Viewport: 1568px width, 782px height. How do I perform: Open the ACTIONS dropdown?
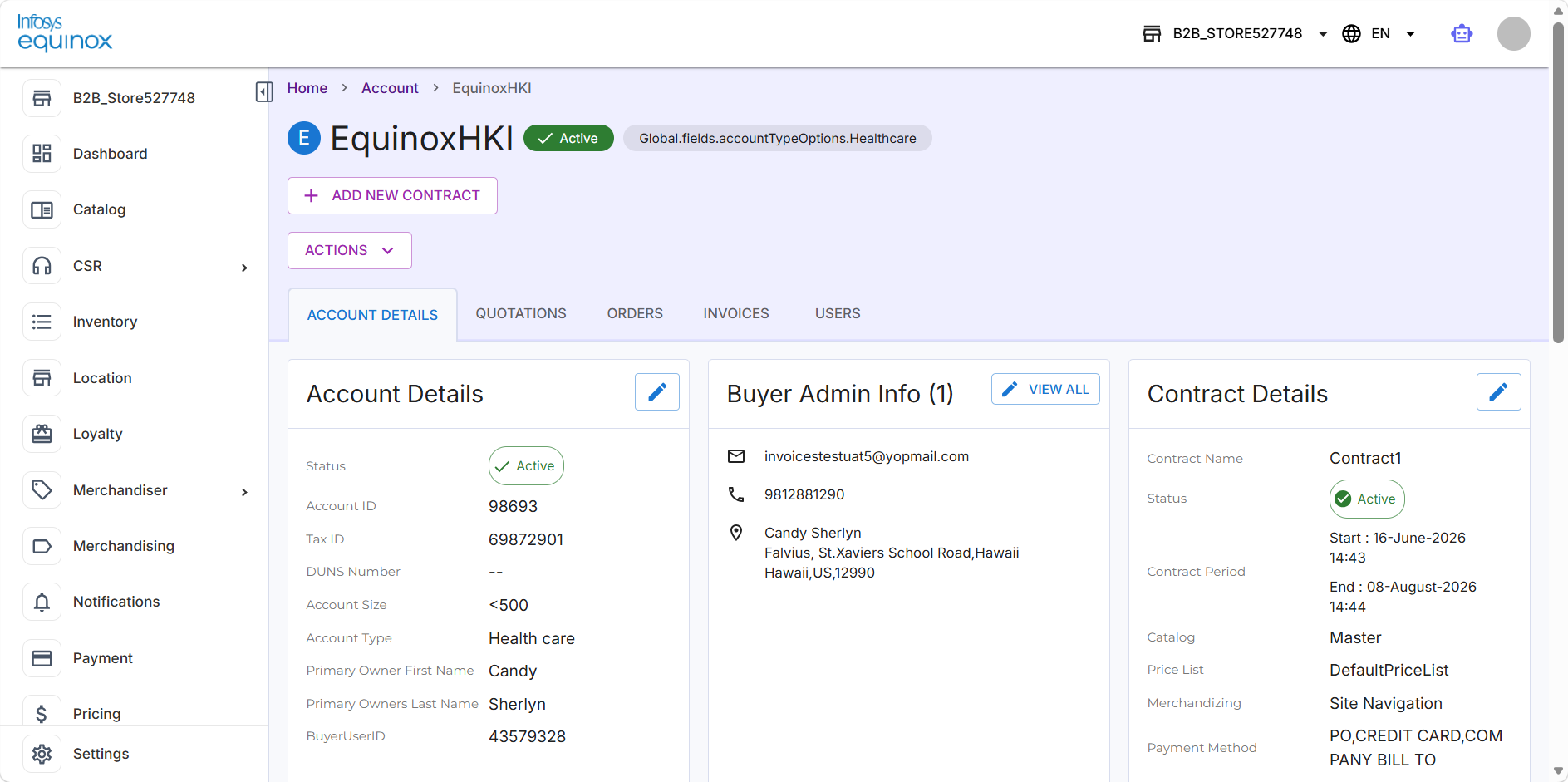pos(350,250)
